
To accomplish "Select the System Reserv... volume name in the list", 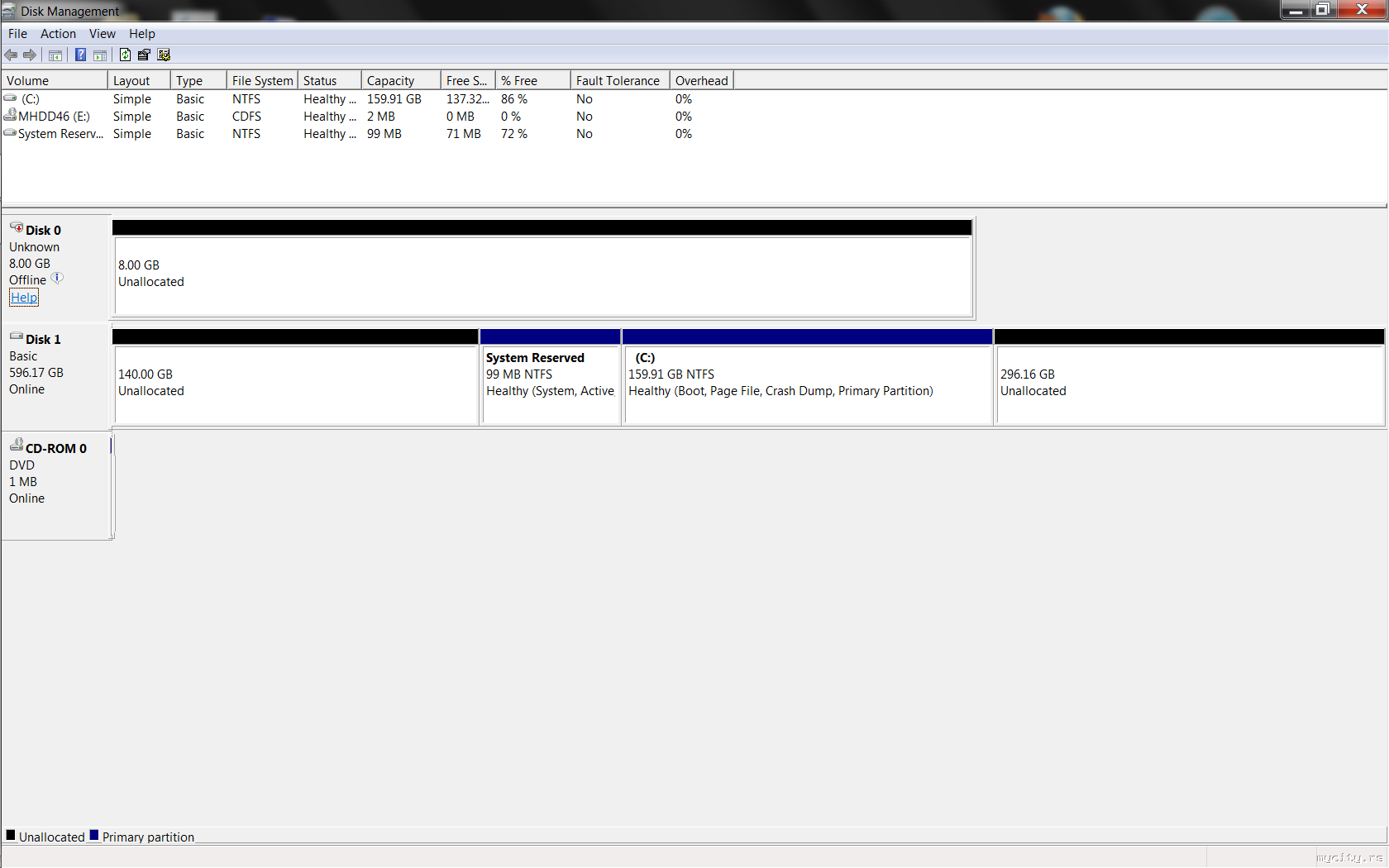I will click(60, 134).
